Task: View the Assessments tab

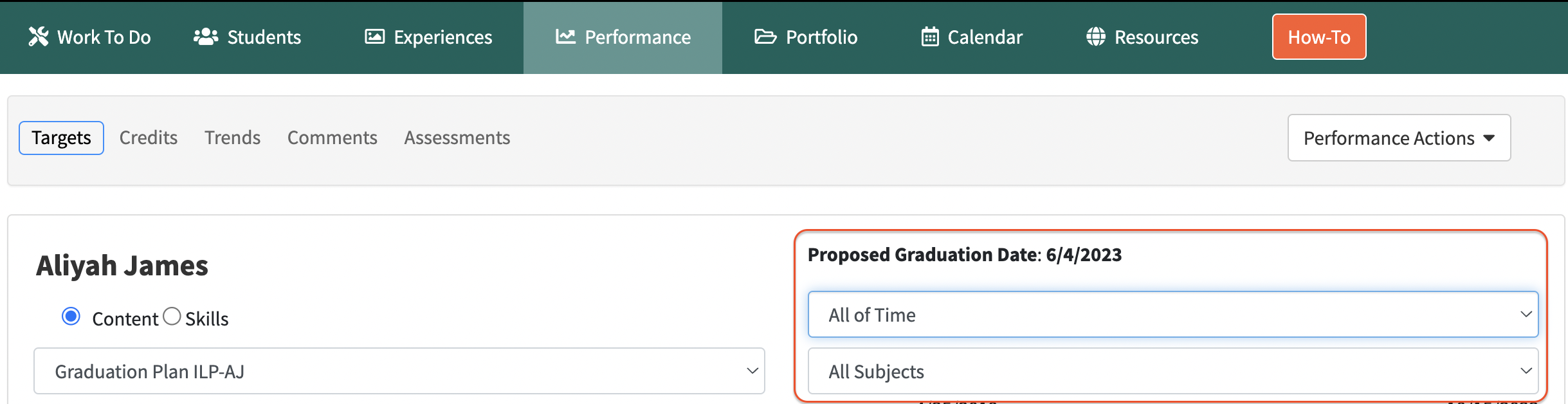Action: coord(457,138)
